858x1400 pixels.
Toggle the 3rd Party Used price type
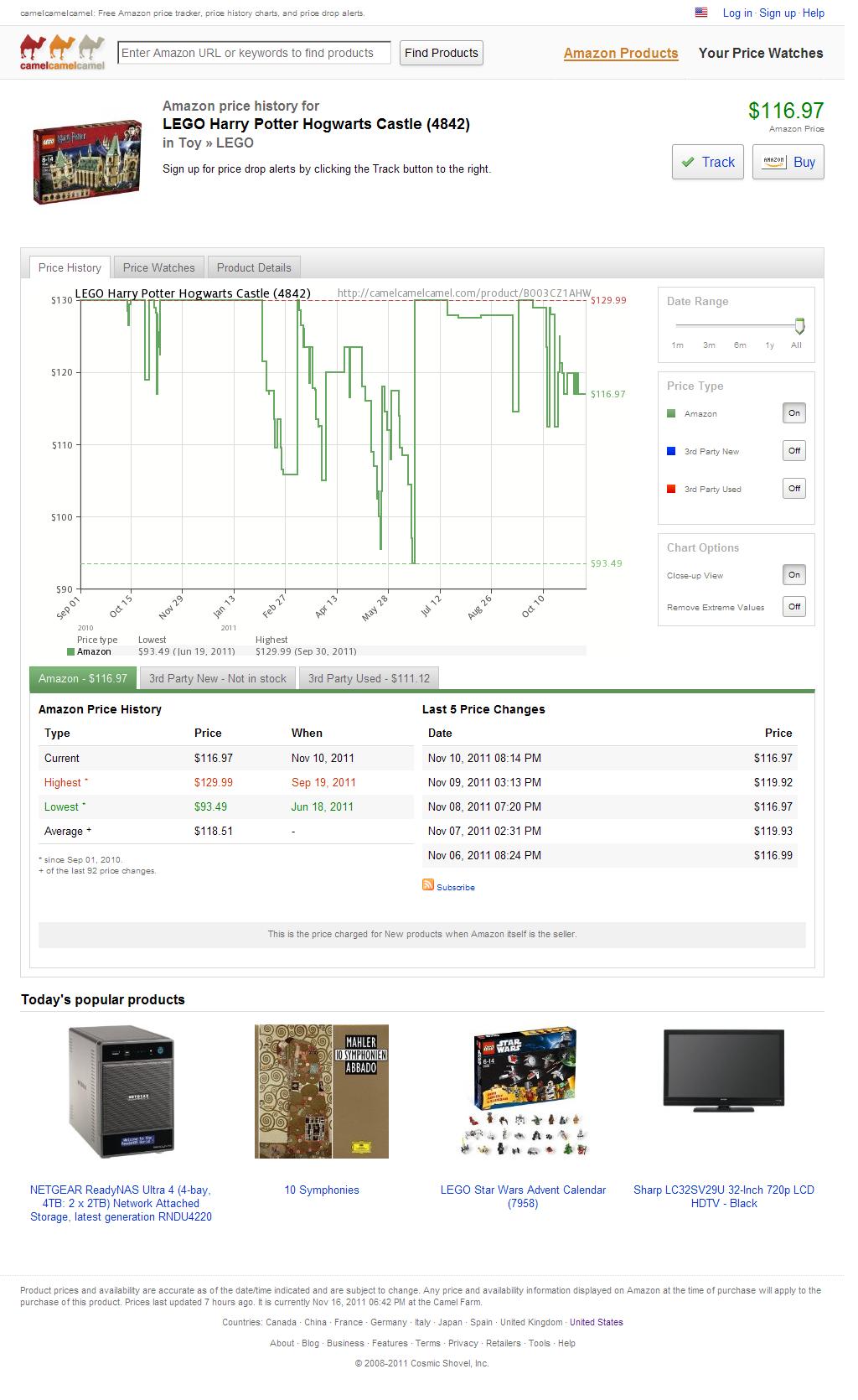pos(794,488)
